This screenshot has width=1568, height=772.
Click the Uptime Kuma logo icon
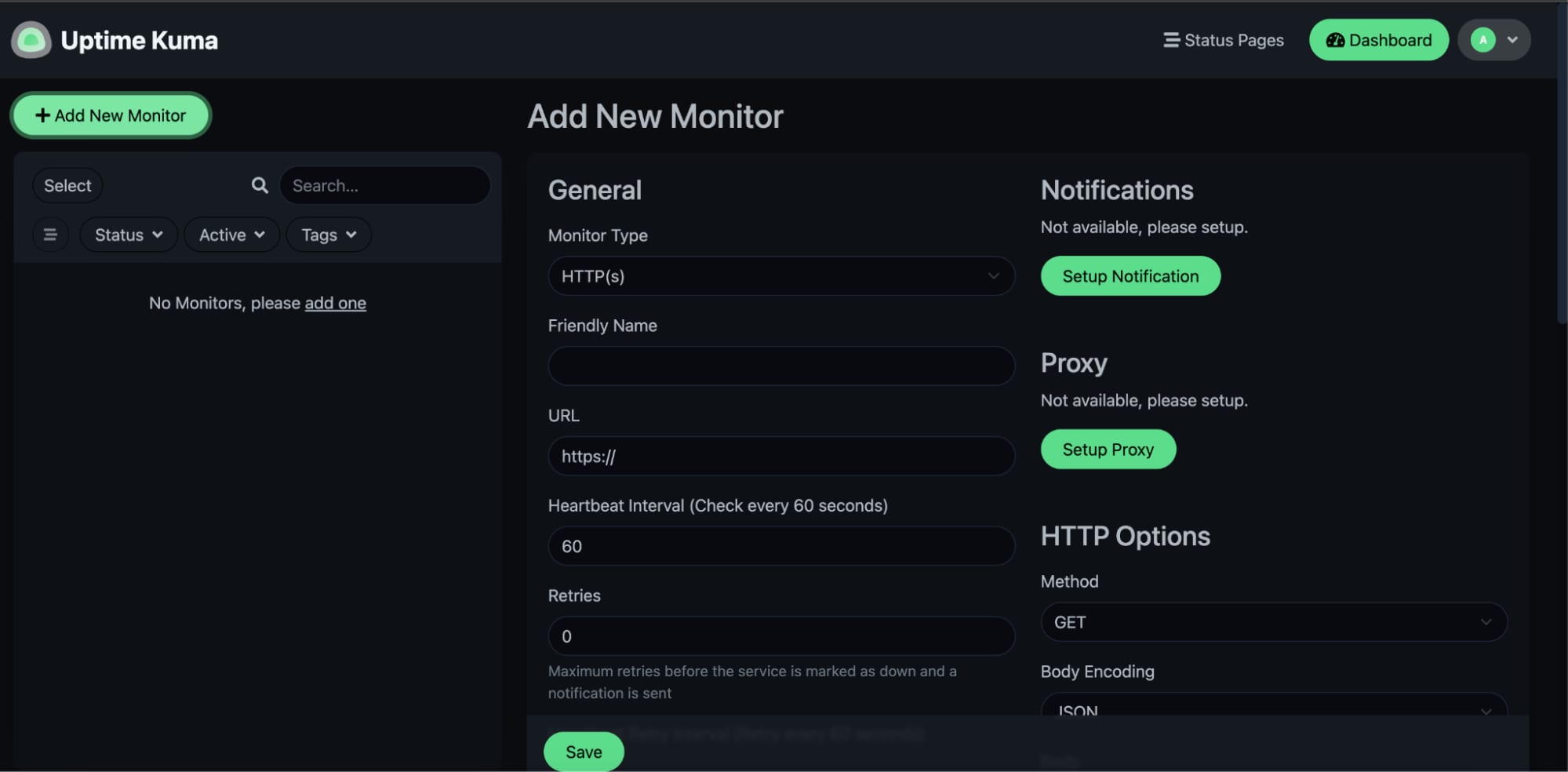pos(30,40)
